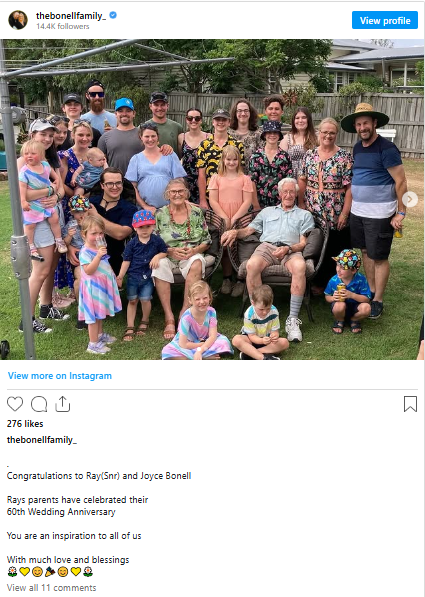Click You are an inspiration caption text
425x597 pixels.
[x=74, y=536]
